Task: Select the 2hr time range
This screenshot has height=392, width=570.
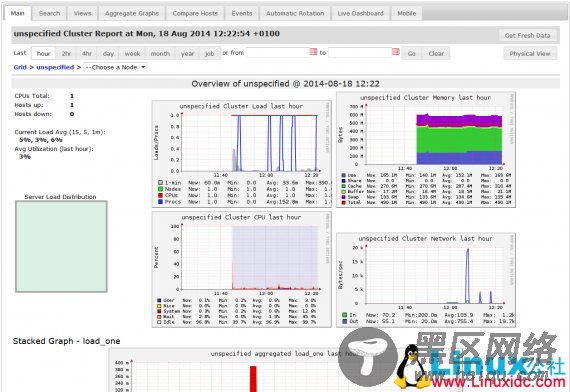Action: pos(66,53)
